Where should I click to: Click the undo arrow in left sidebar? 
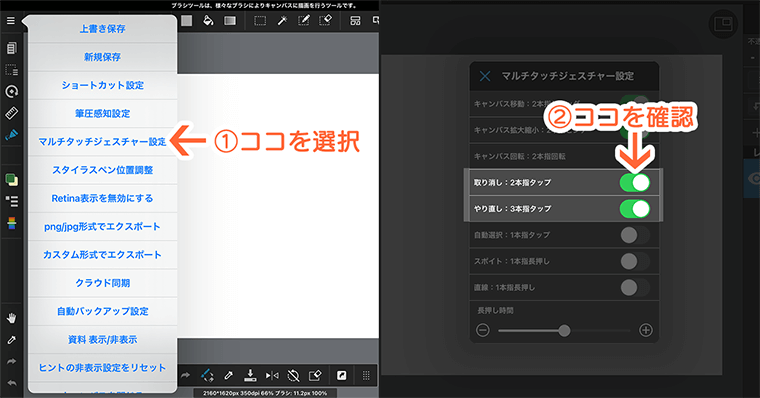click(12, 383)
